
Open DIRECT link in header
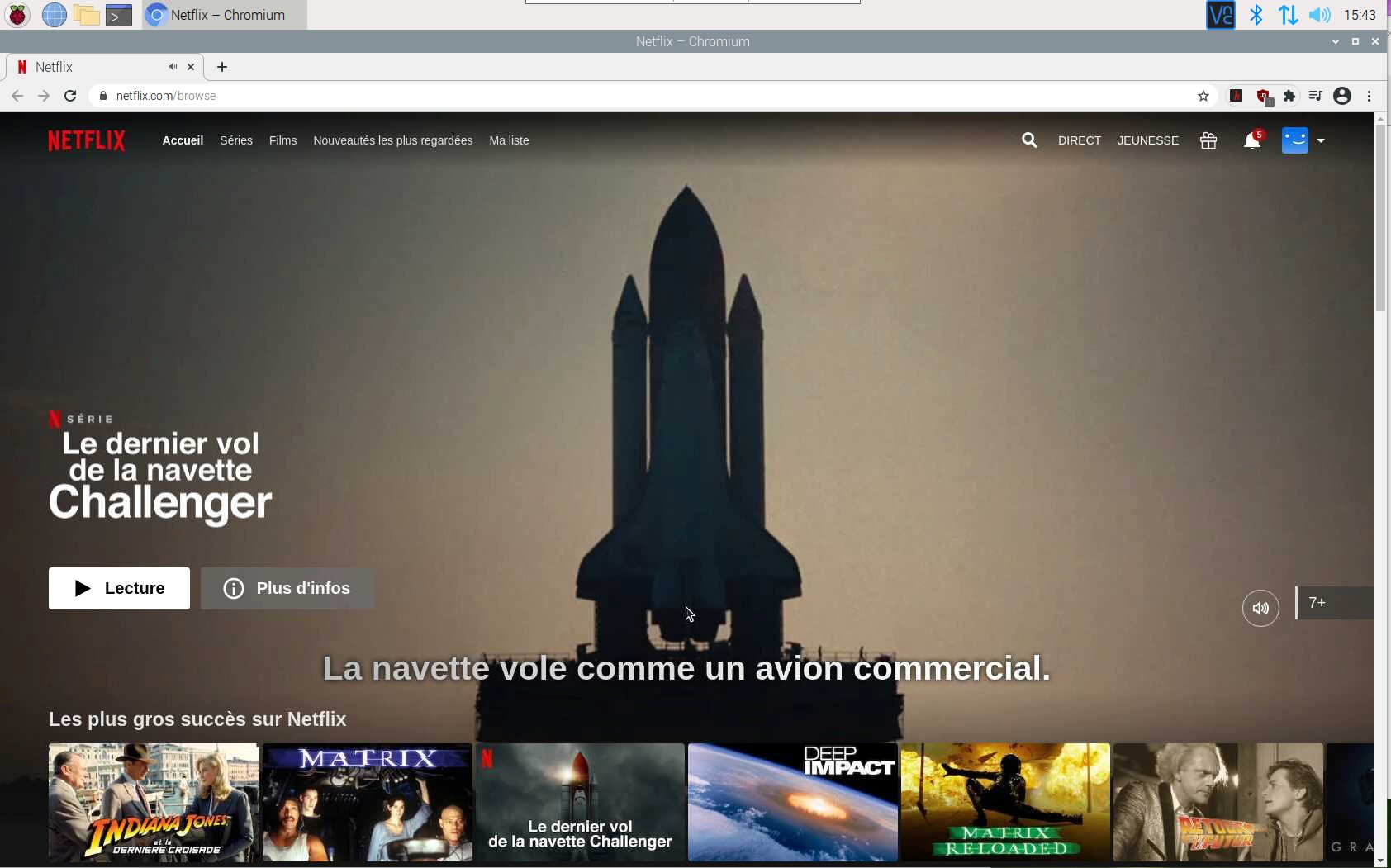point(1080,140)
